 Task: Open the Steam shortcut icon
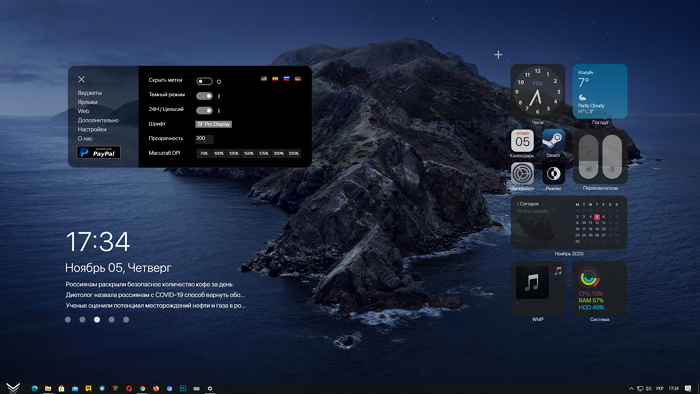(554, 141)
